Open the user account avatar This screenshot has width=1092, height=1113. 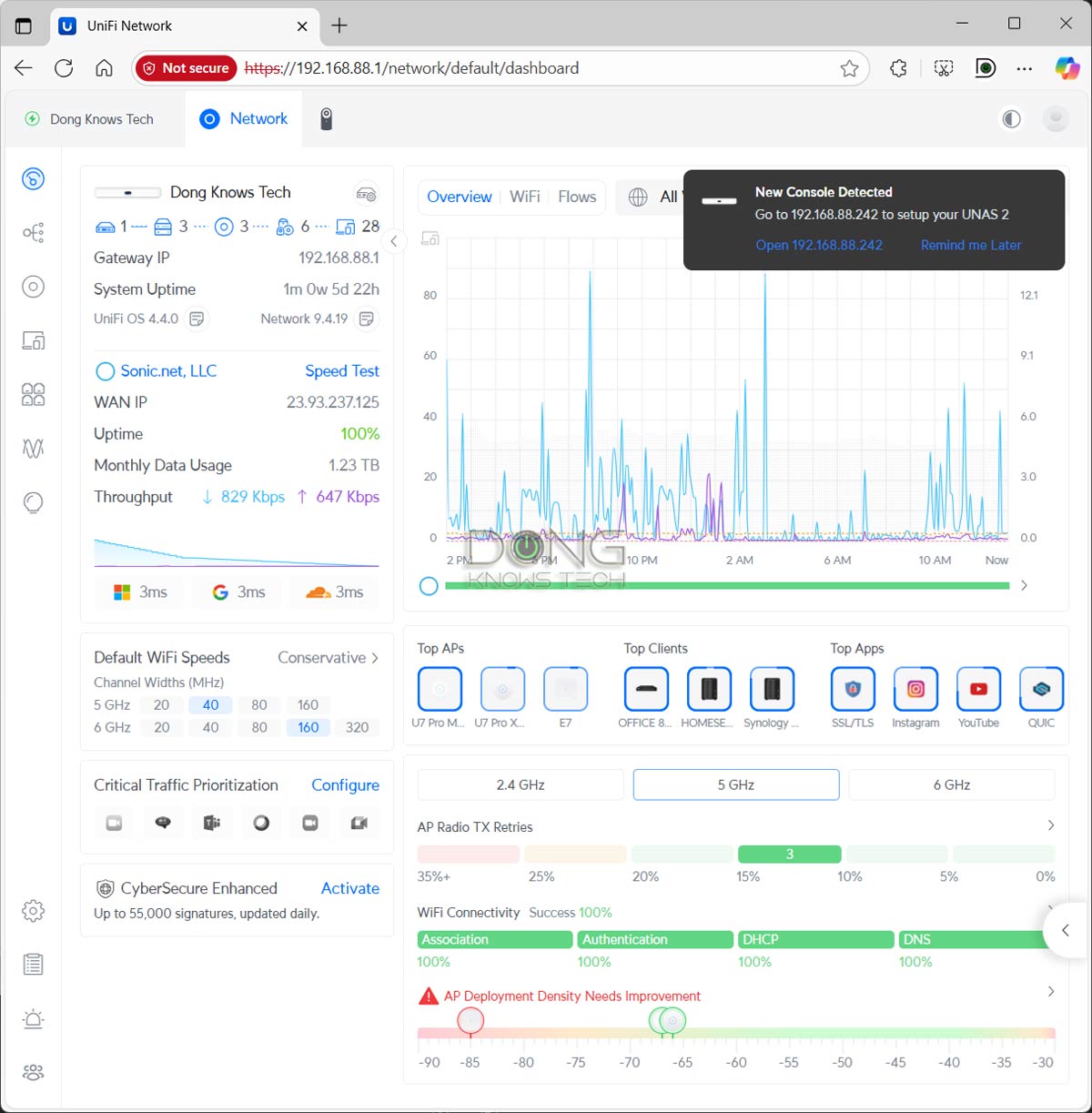1056,119
